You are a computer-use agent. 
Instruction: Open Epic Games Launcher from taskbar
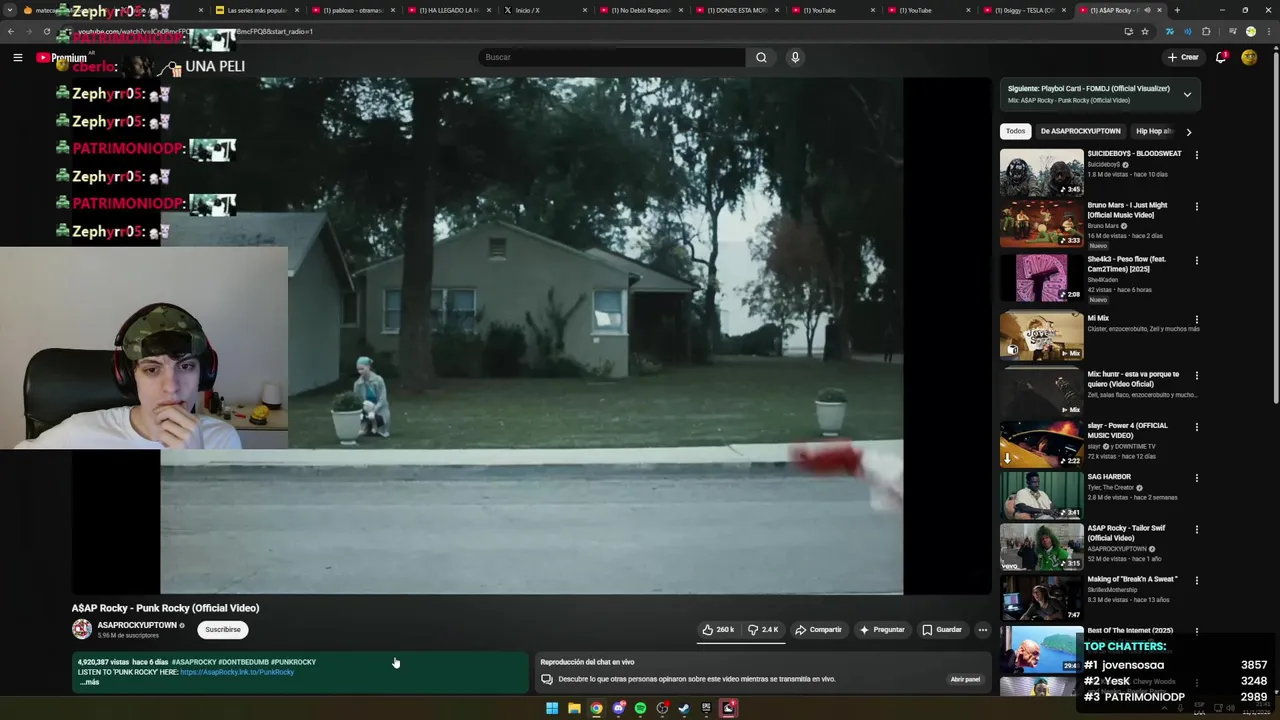click(x=706, y=708)
